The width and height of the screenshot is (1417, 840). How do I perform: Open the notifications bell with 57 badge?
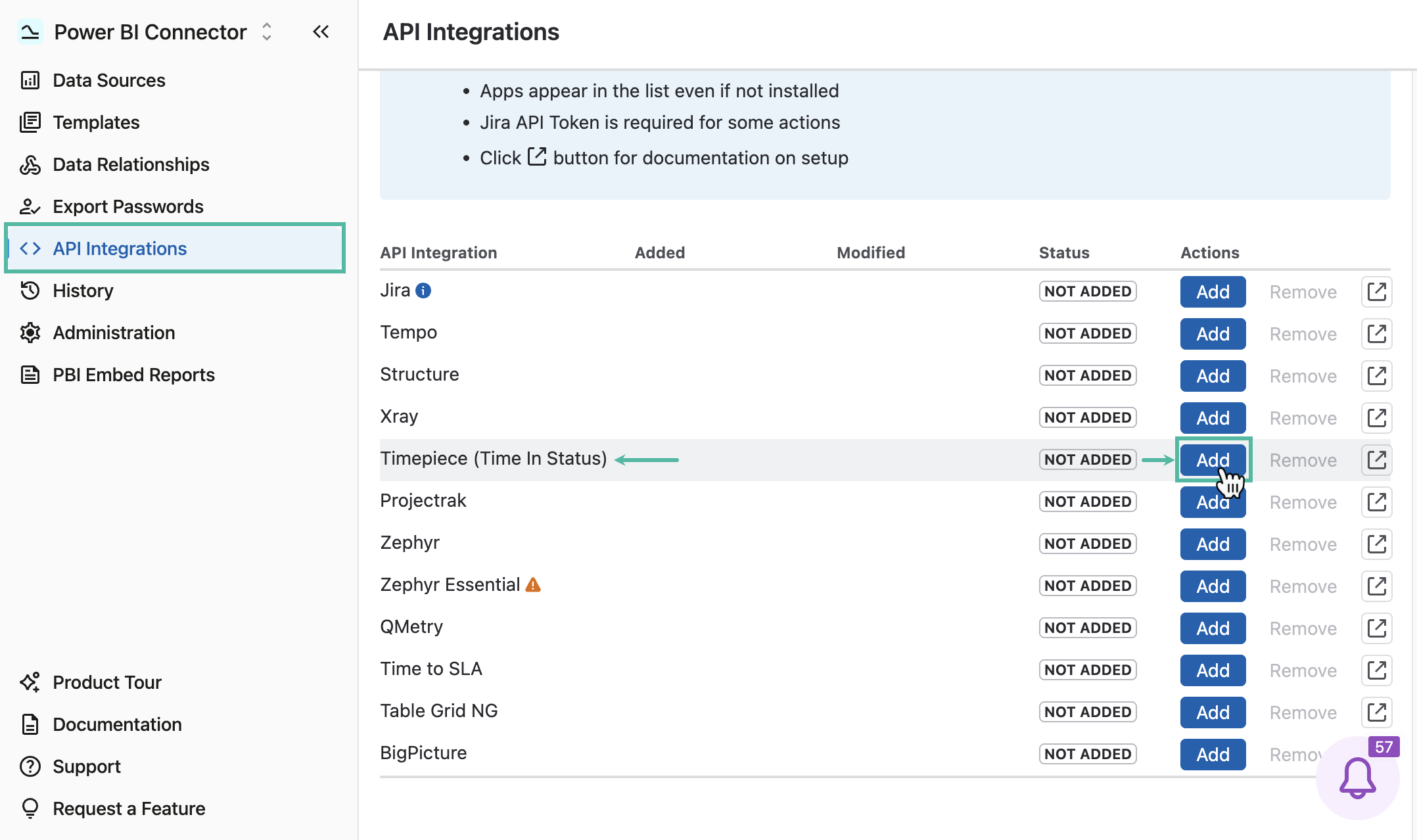click(x=1358, y=778)
